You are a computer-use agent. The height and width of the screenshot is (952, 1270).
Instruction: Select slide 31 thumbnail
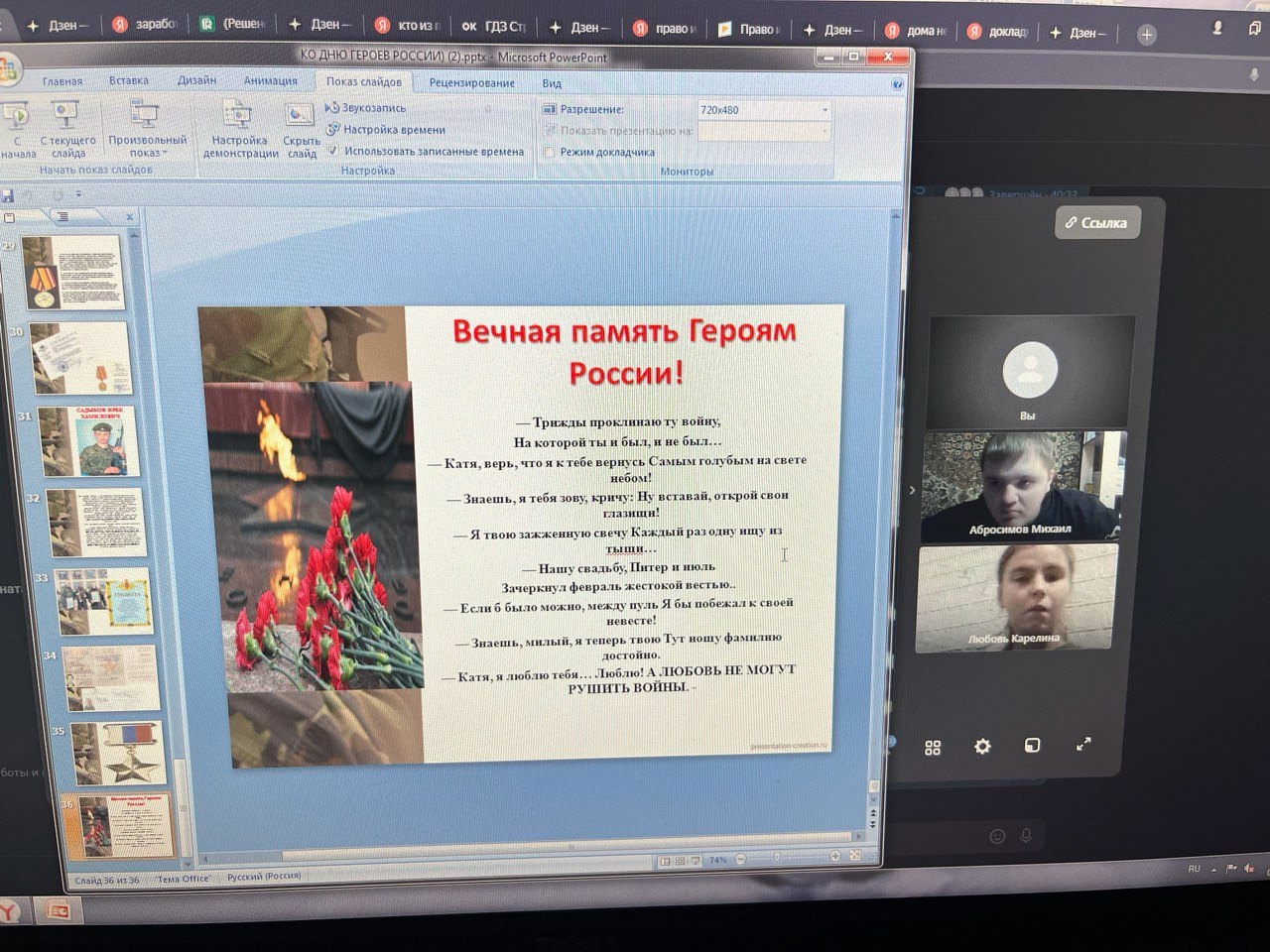coord(87,441)
